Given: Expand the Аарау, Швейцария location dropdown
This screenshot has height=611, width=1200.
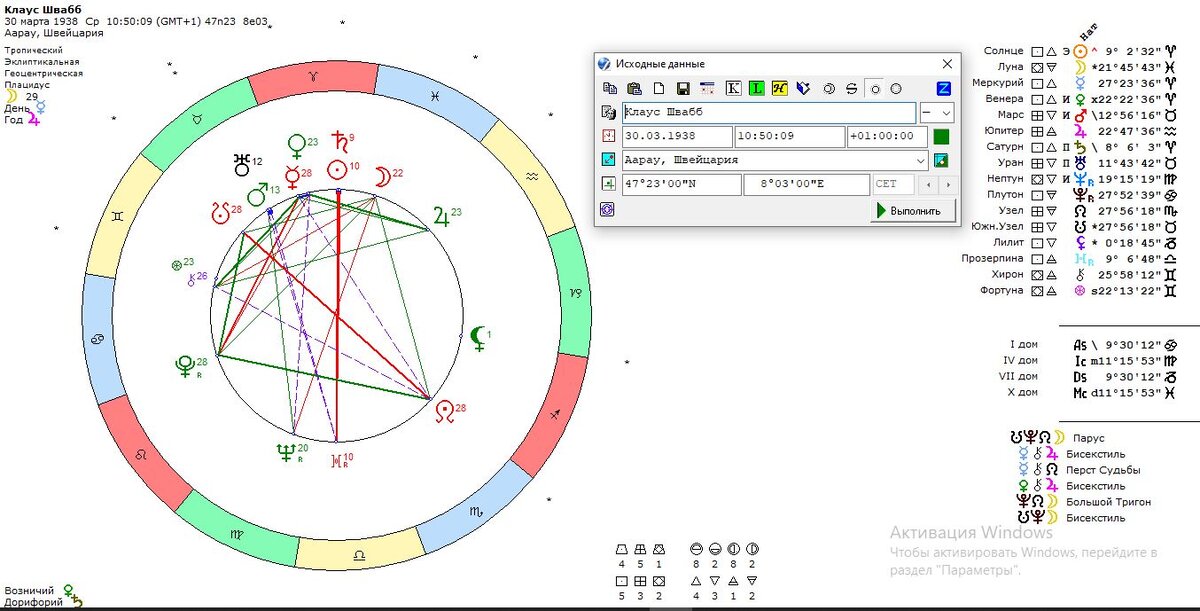Looking at the screenshot, I should tap(921, 160).
